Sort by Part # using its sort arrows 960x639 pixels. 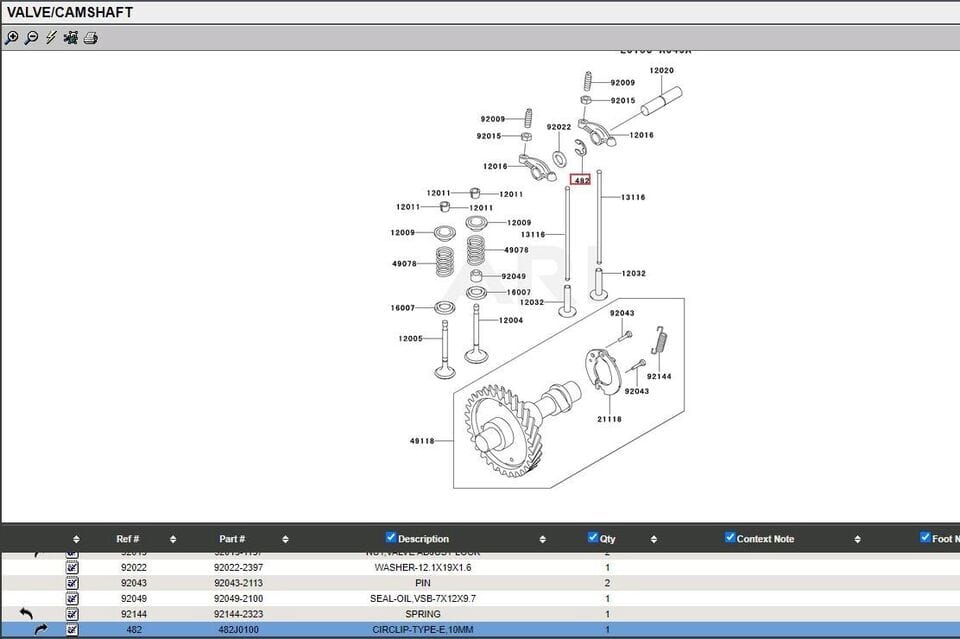coord(285,539)
